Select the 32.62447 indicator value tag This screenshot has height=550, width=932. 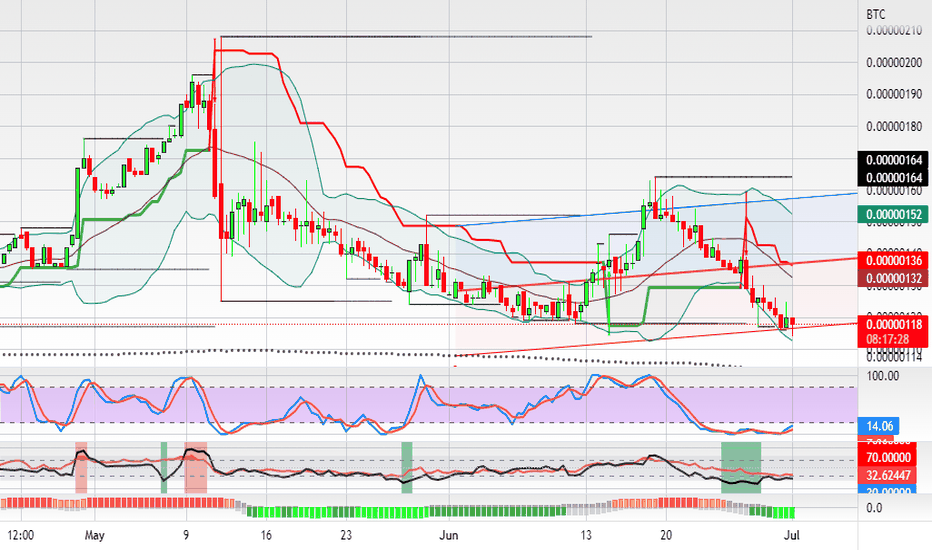[888, 475]
